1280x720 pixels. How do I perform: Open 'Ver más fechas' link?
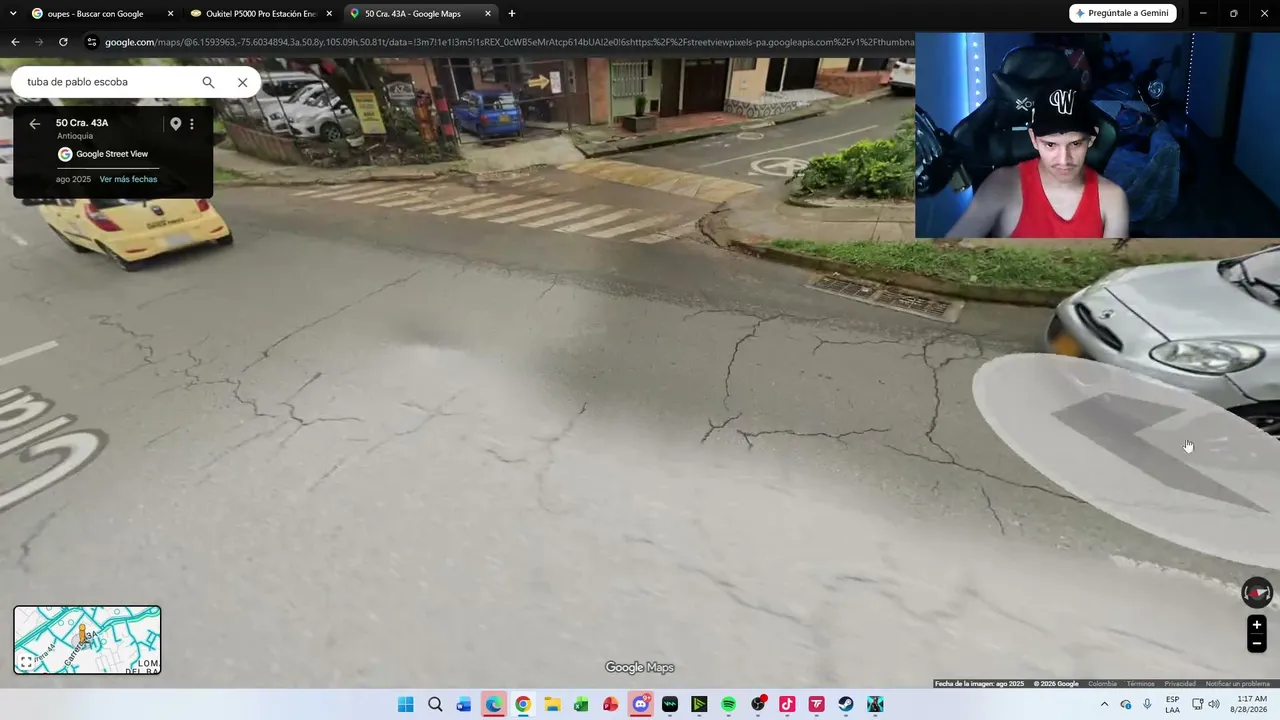pos(128,179)
